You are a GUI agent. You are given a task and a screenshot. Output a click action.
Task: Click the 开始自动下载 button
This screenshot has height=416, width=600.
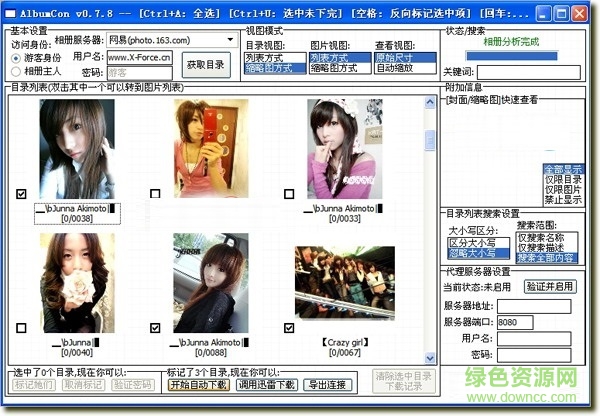(x=199, y=385)
